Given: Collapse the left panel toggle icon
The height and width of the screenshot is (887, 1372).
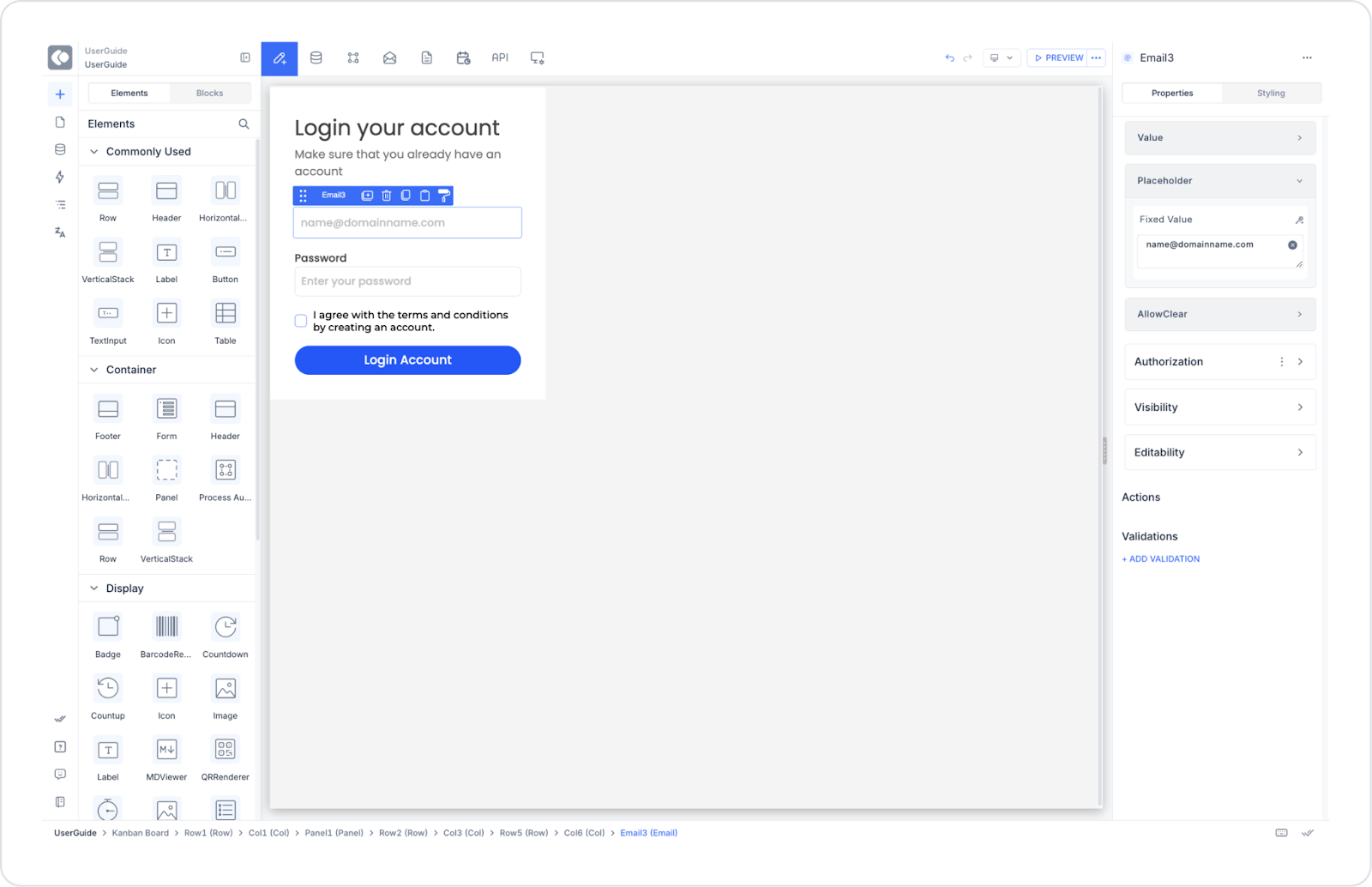Looking at the screenshot, I should [245, 57].
